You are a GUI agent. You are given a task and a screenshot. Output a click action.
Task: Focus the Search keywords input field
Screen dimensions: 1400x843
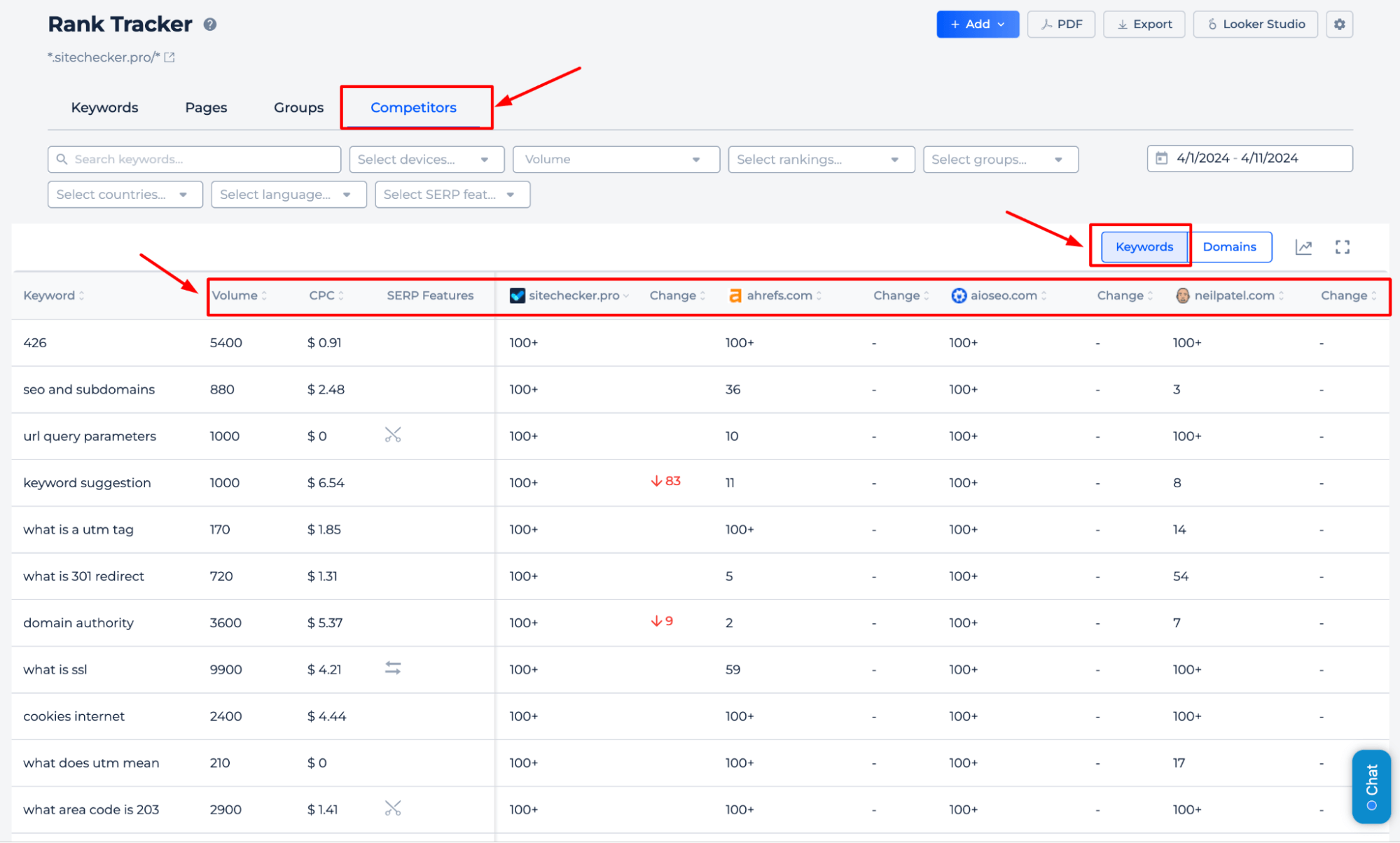tap(194, 160)
